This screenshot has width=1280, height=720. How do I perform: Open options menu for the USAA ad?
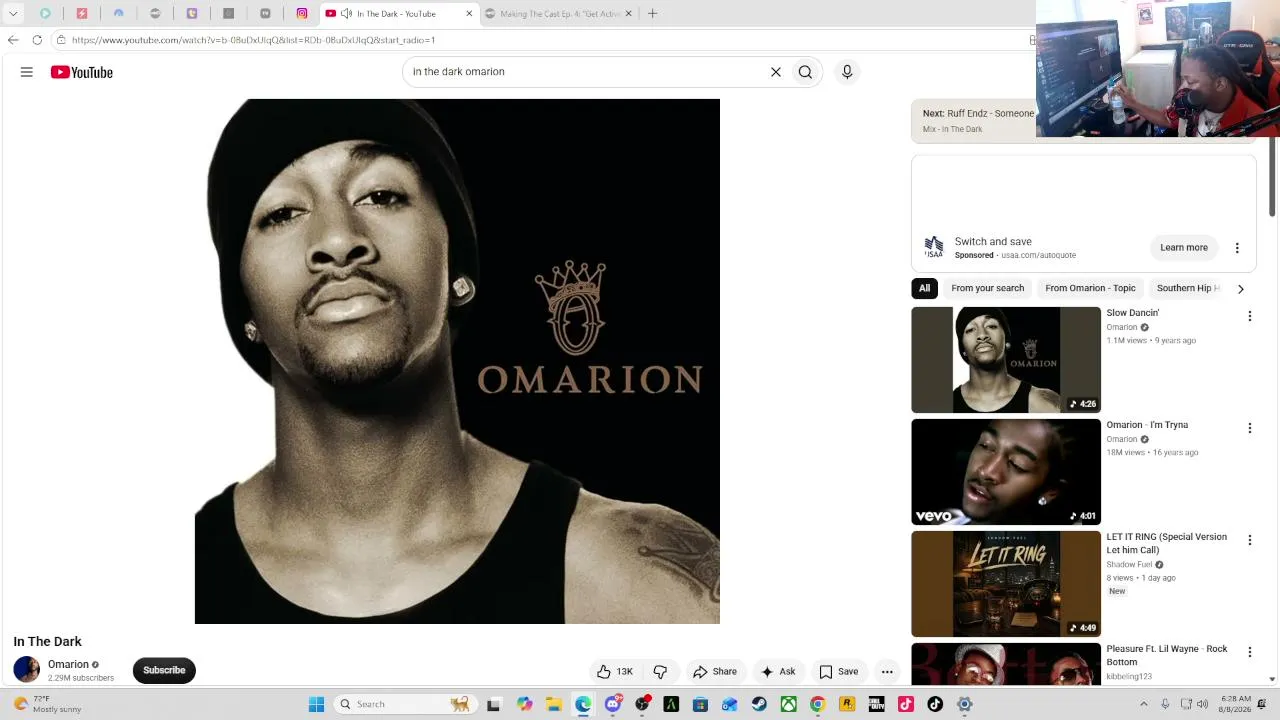coord(1237,248)
